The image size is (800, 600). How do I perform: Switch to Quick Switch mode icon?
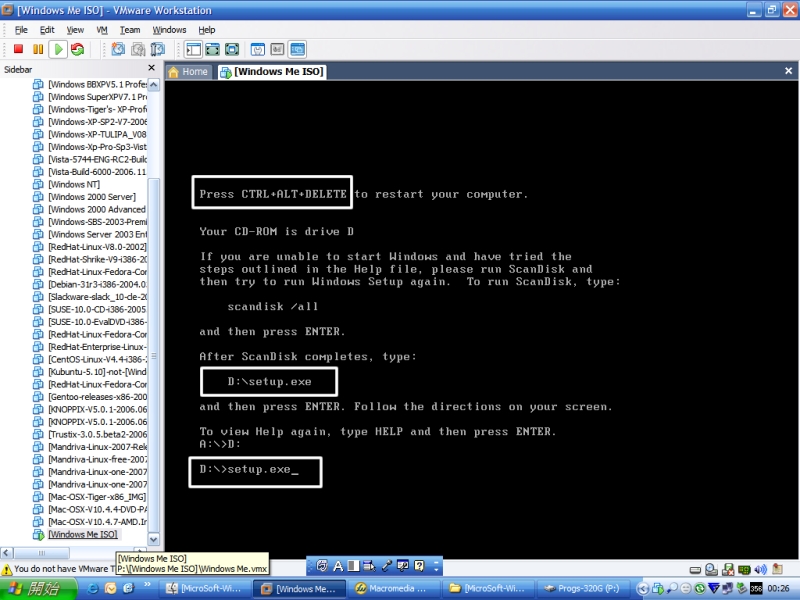(213, 49)
